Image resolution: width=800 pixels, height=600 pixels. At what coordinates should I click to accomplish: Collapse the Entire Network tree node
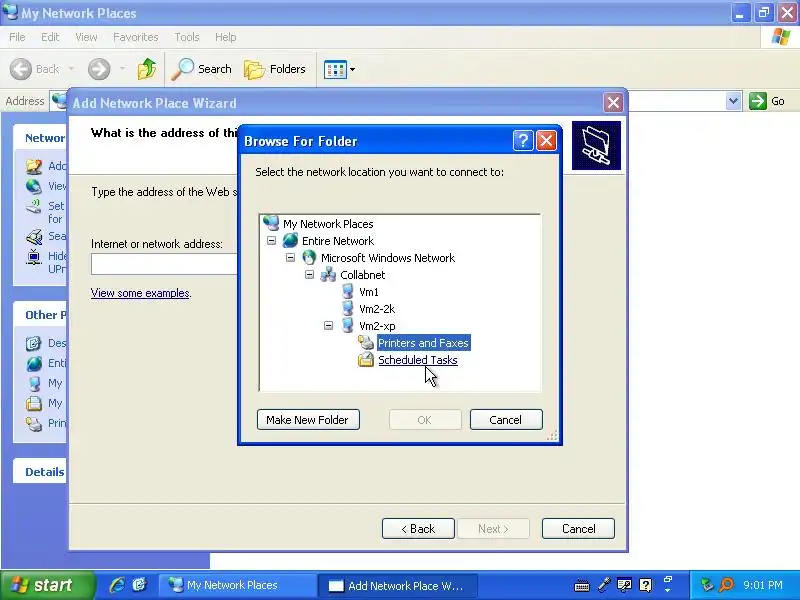[x=271, y=240]
